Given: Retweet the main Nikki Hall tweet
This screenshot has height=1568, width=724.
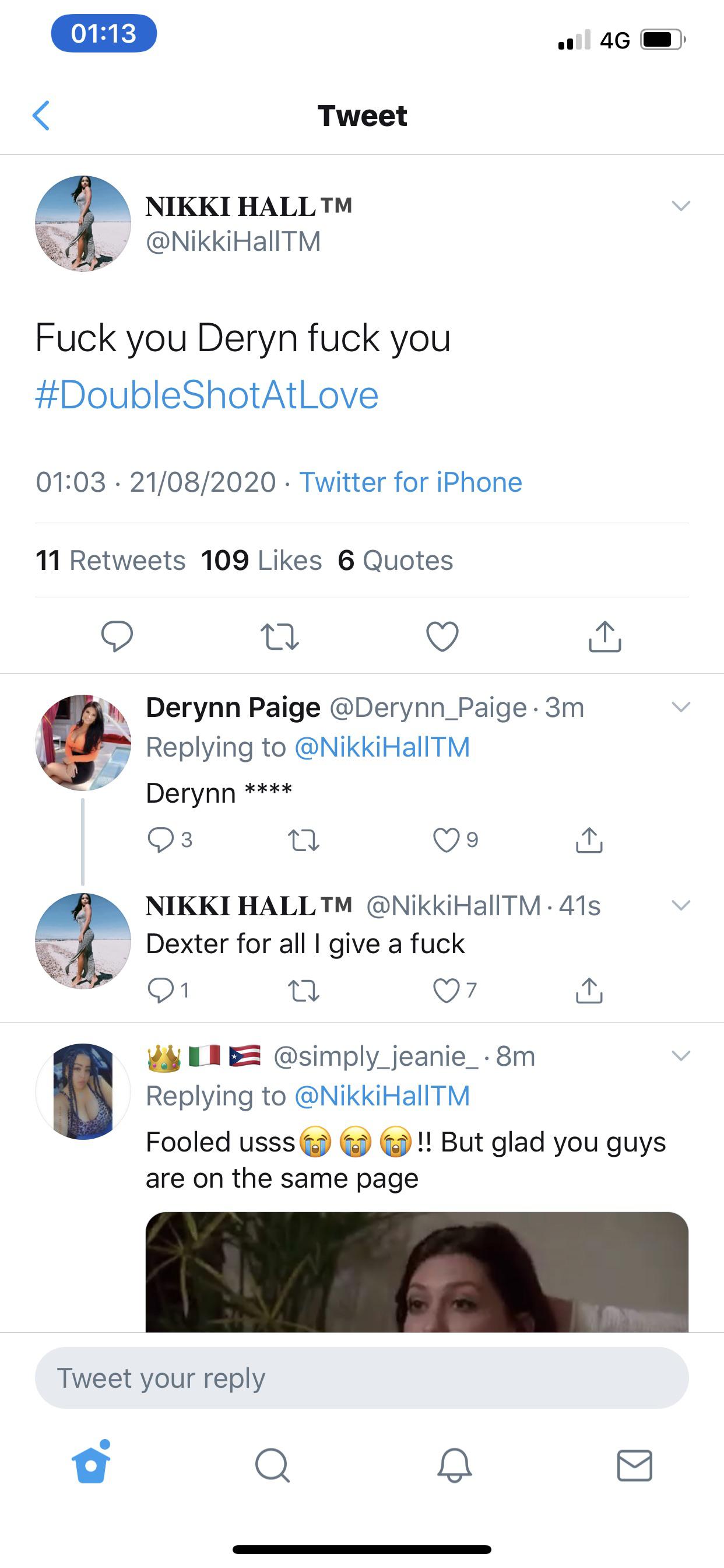Looking at the screenshot, I should [279, 636].
